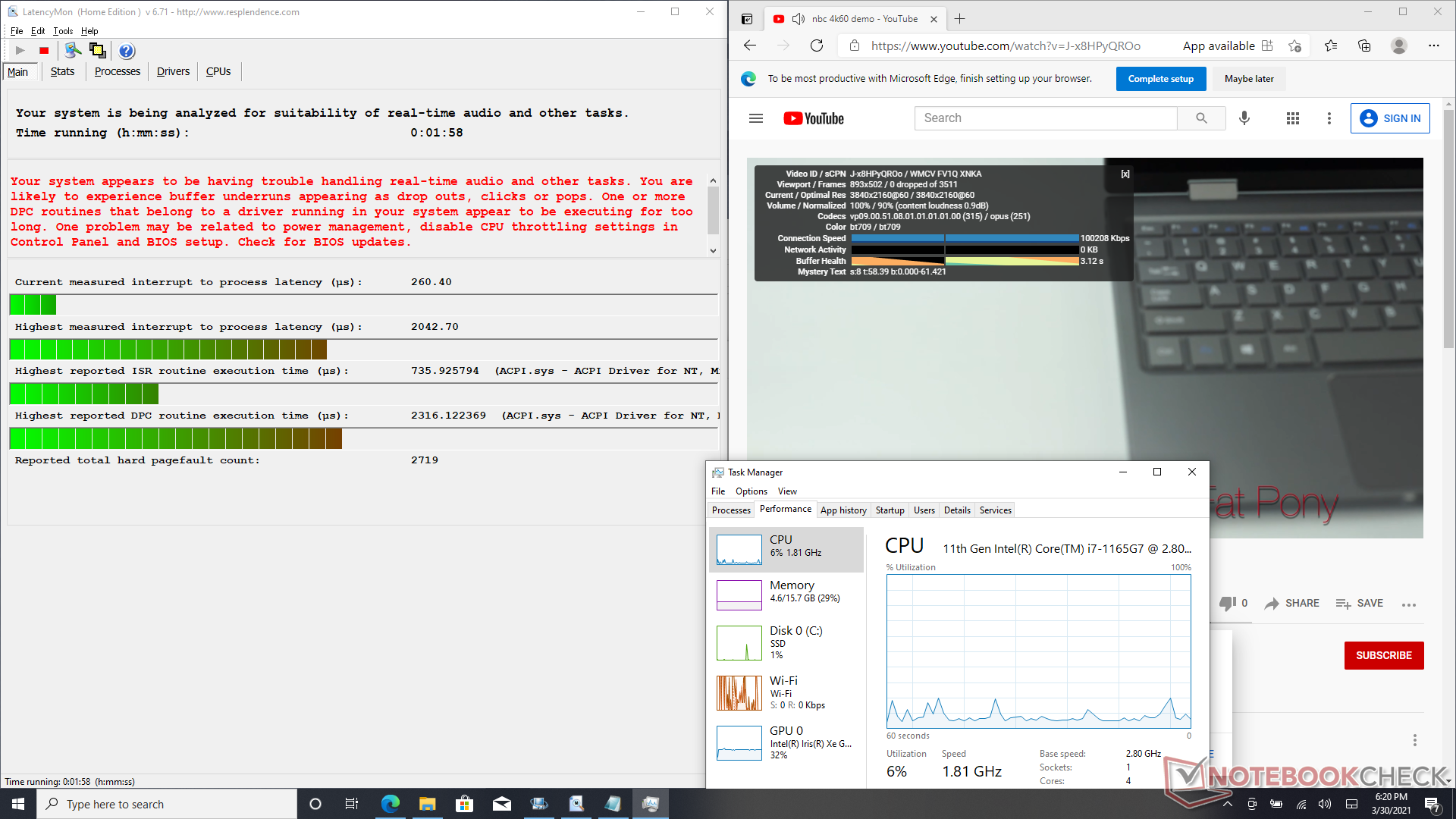Click the YouTube hamburger guide menu icon
The height and width of the screenshot is (819, 1456).
[755, 118]
